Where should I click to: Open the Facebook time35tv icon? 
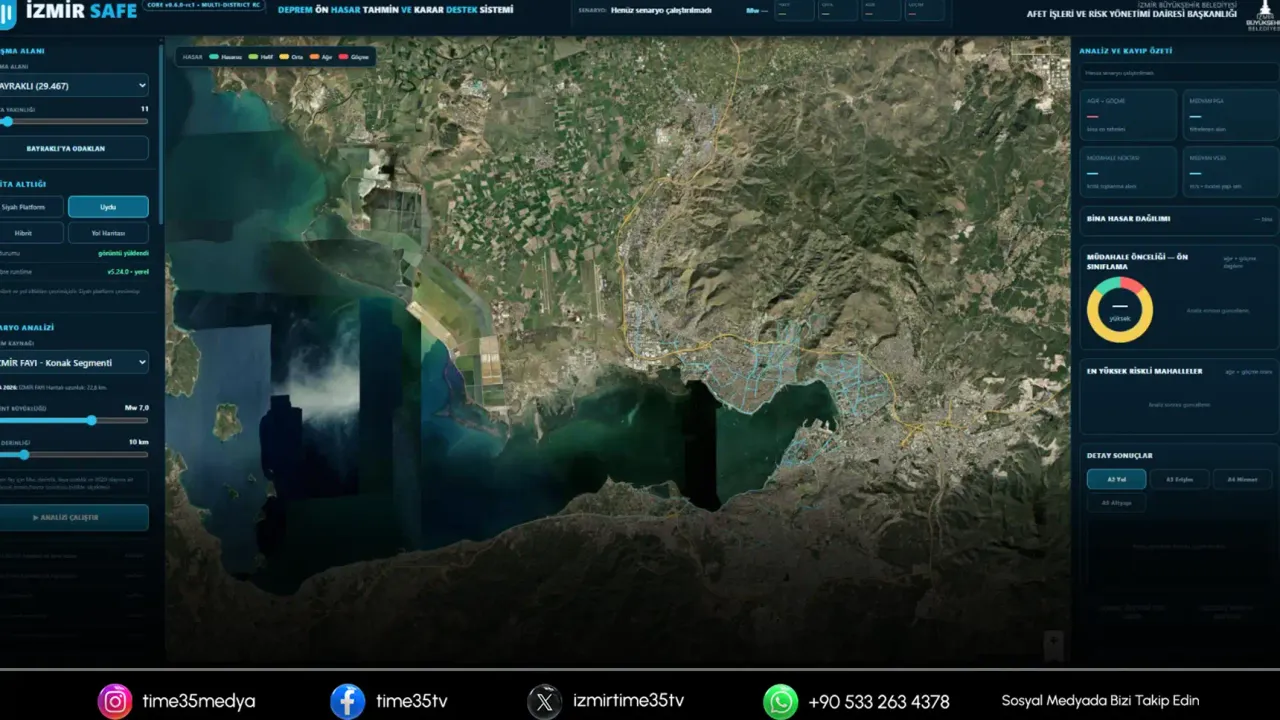[x=348, y=701]
